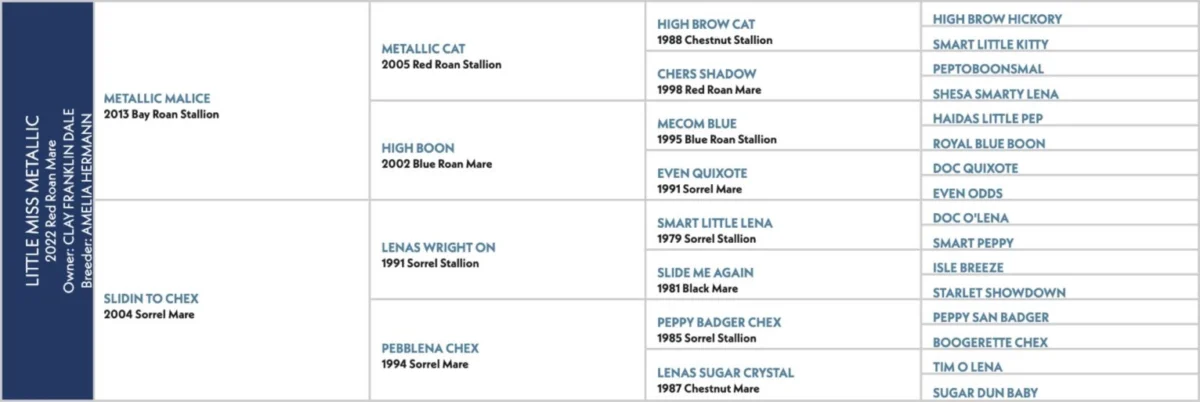Click the HIGH BROW CAT name
The width and height of the screenshot is (1200, 402).
pyautogui.click(x=706, y=24)
